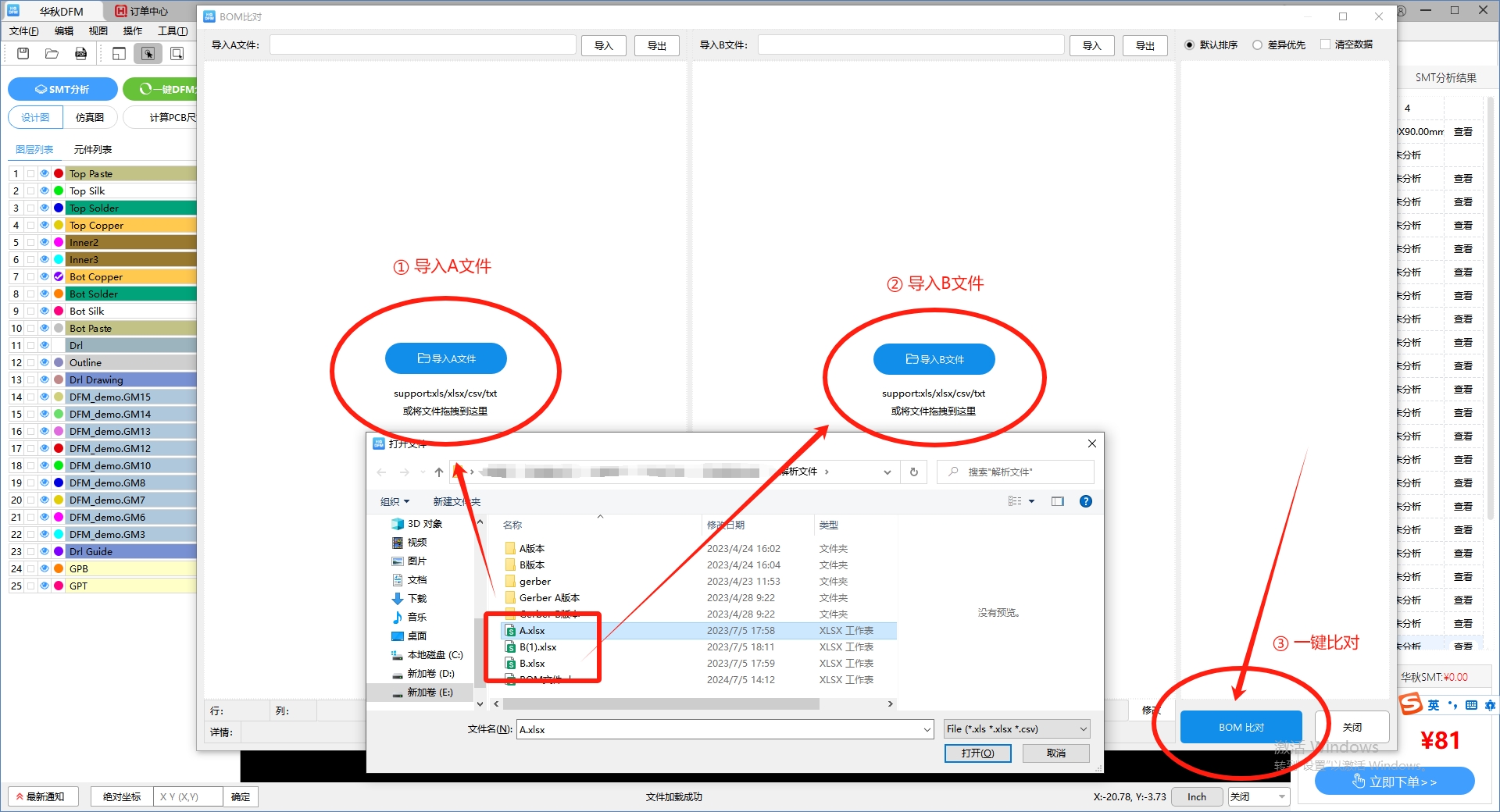Toggle visibility of Top Paste layer
1500x812 pixels.
45,173
